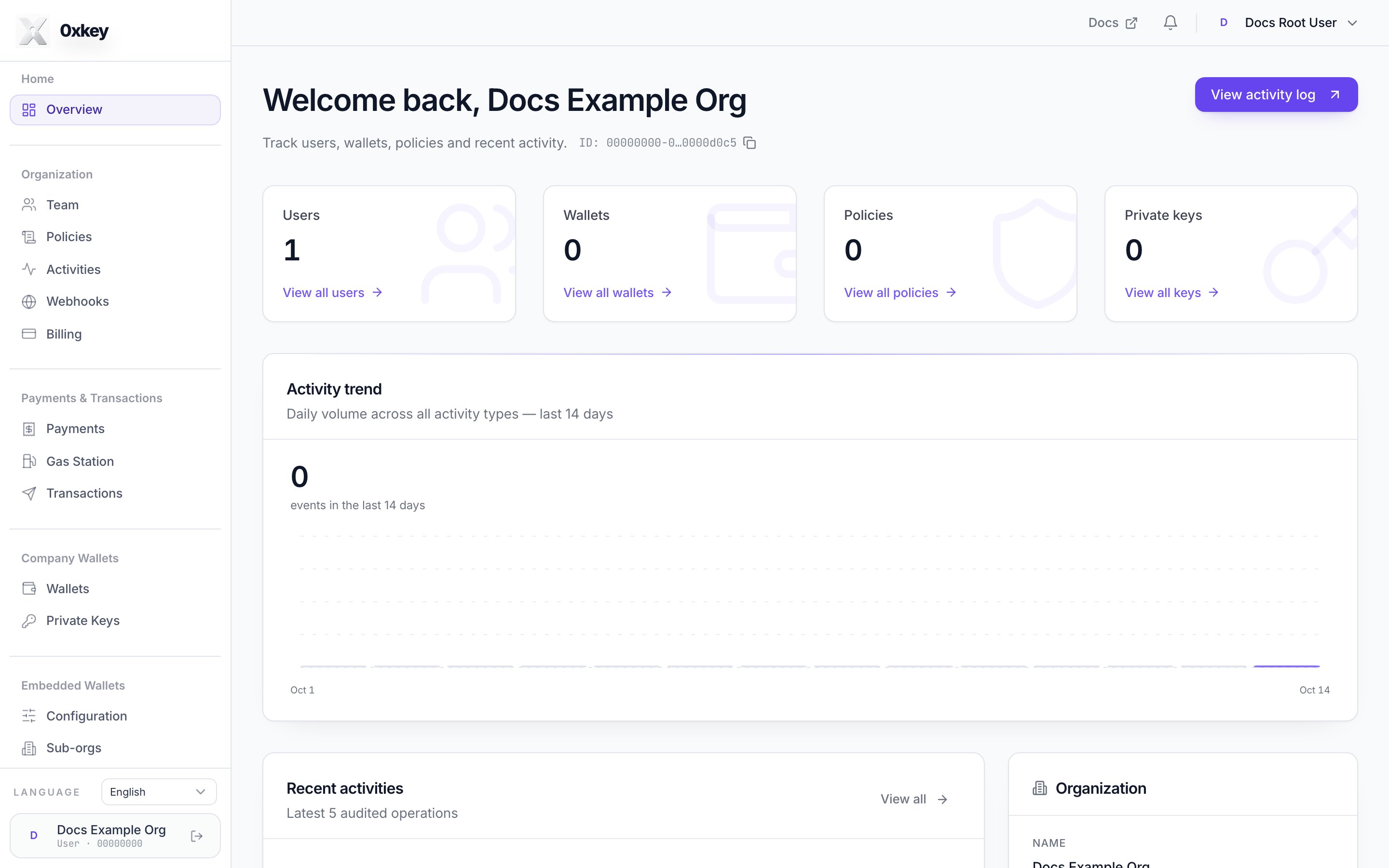
Task: Follow View all users link
Action: click(332, 293)
